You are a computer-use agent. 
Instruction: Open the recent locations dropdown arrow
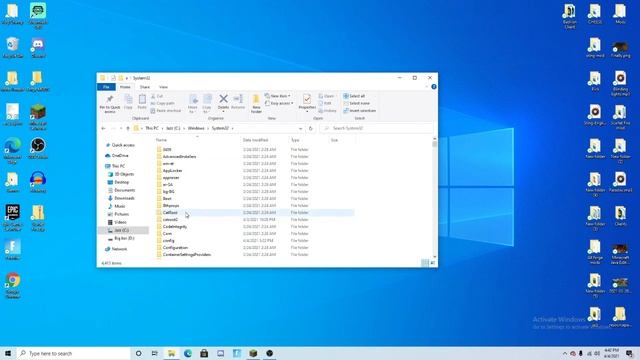[121, 128]
